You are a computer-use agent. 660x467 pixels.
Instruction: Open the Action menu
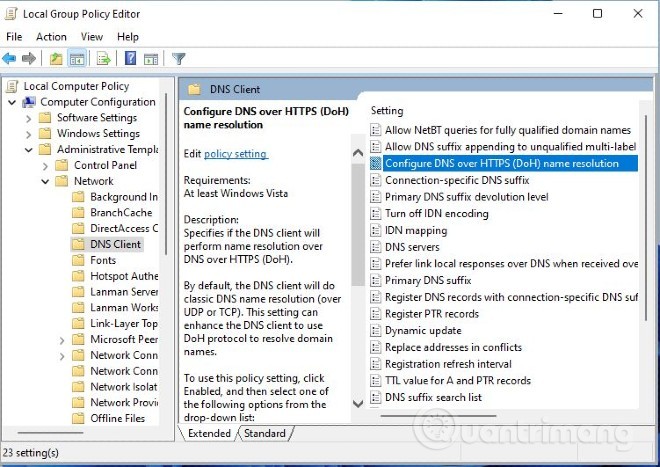tap(51, 37)
